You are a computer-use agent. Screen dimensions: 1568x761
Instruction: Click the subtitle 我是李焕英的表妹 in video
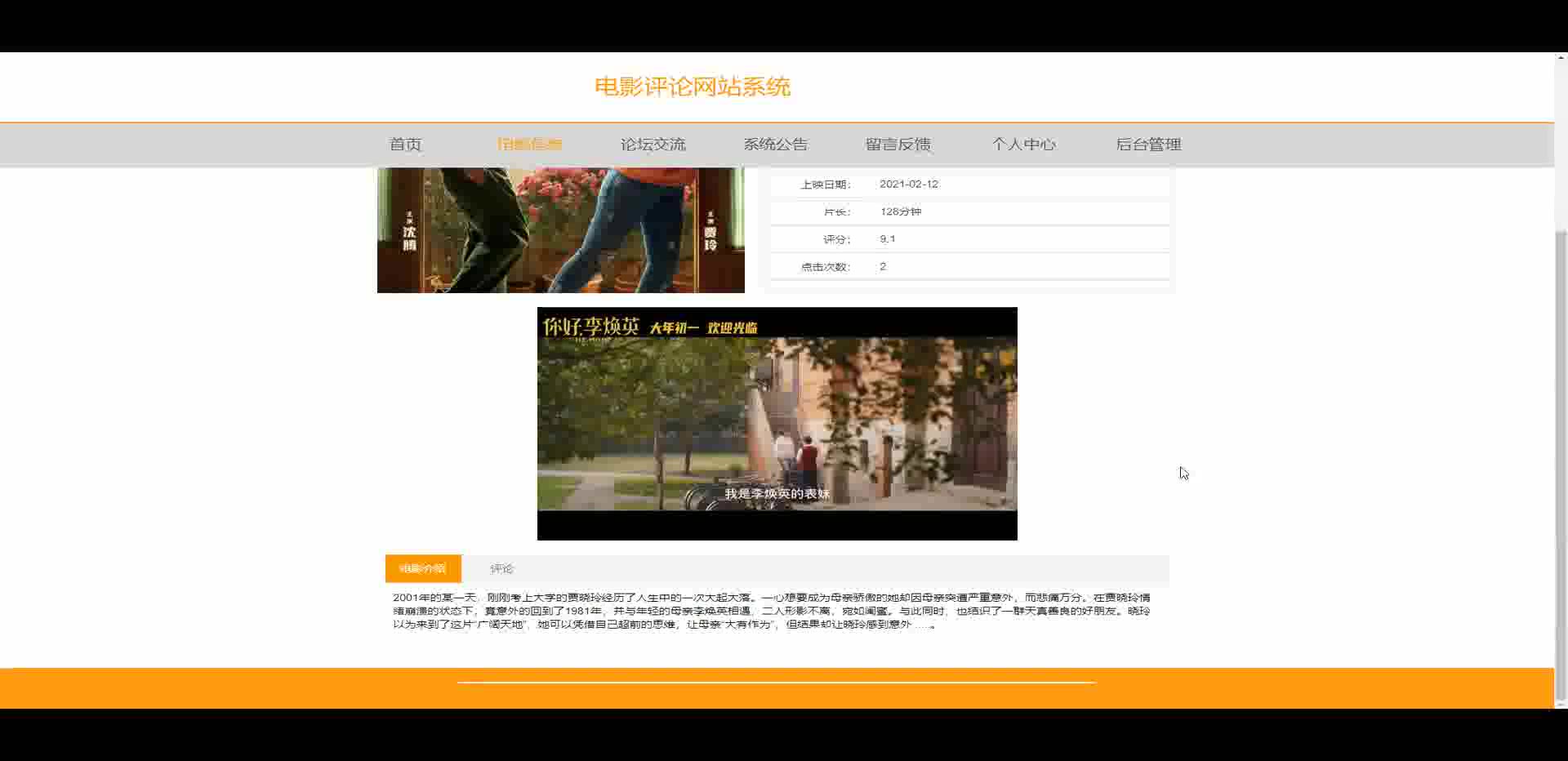(777, 494)
